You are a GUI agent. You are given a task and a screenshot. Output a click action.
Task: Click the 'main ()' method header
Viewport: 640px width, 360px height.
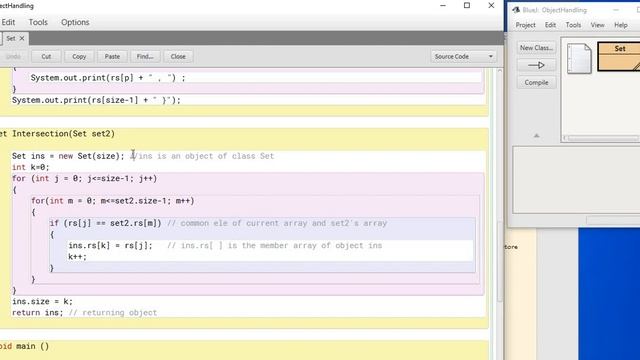point(33,346)
